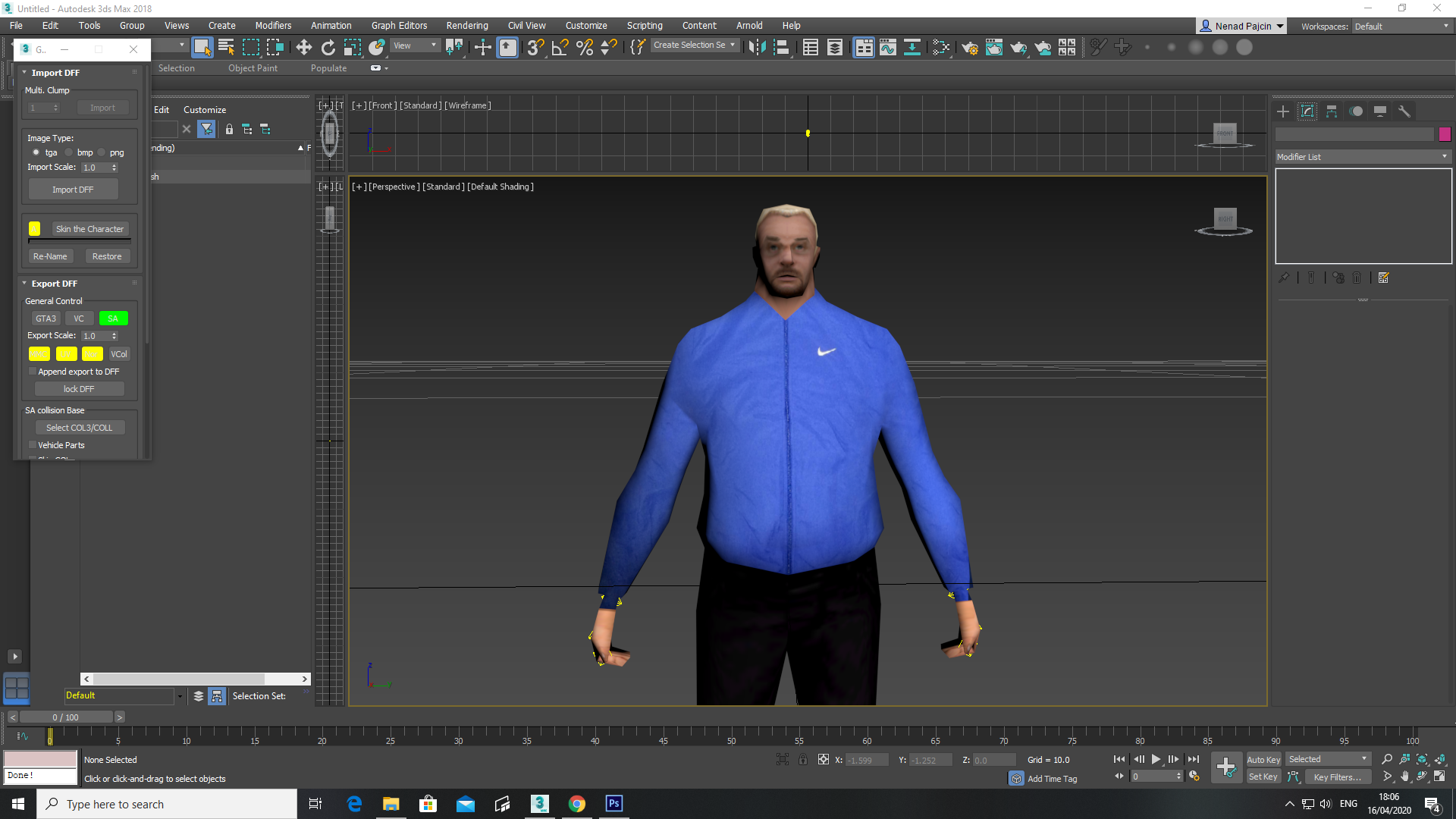Open the Utilities wrench panel
The height and width of the screenshot is (819, 1456).
1404,111
